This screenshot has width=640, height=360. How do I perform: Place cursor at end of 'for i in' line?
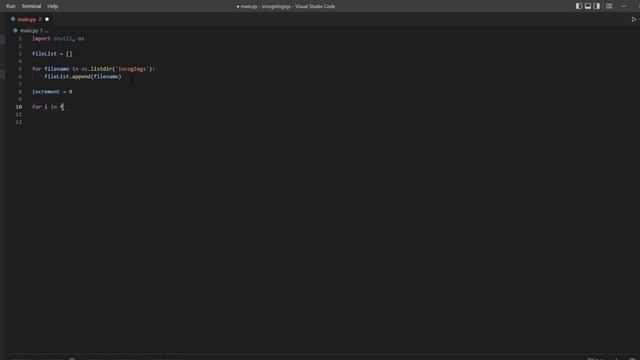click(x=64, y=107)
